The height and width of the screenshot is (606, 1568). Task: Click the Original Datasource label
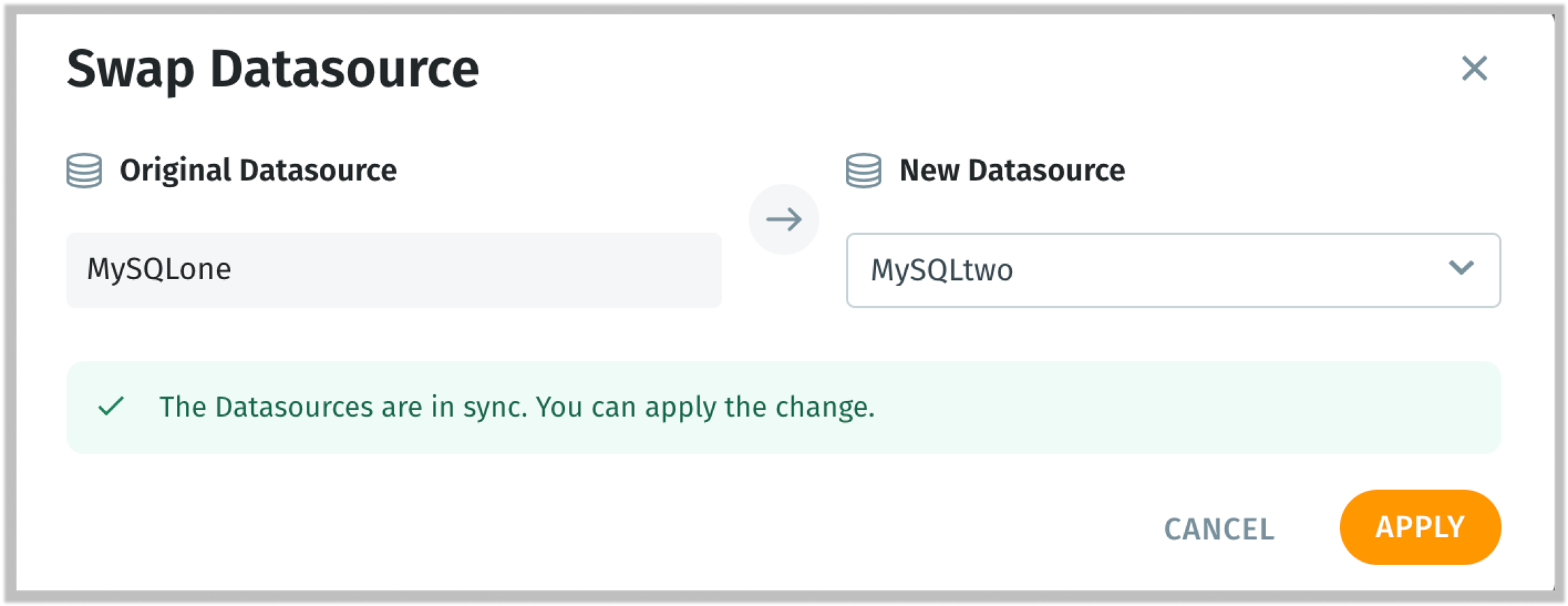(x=258, y=170)
